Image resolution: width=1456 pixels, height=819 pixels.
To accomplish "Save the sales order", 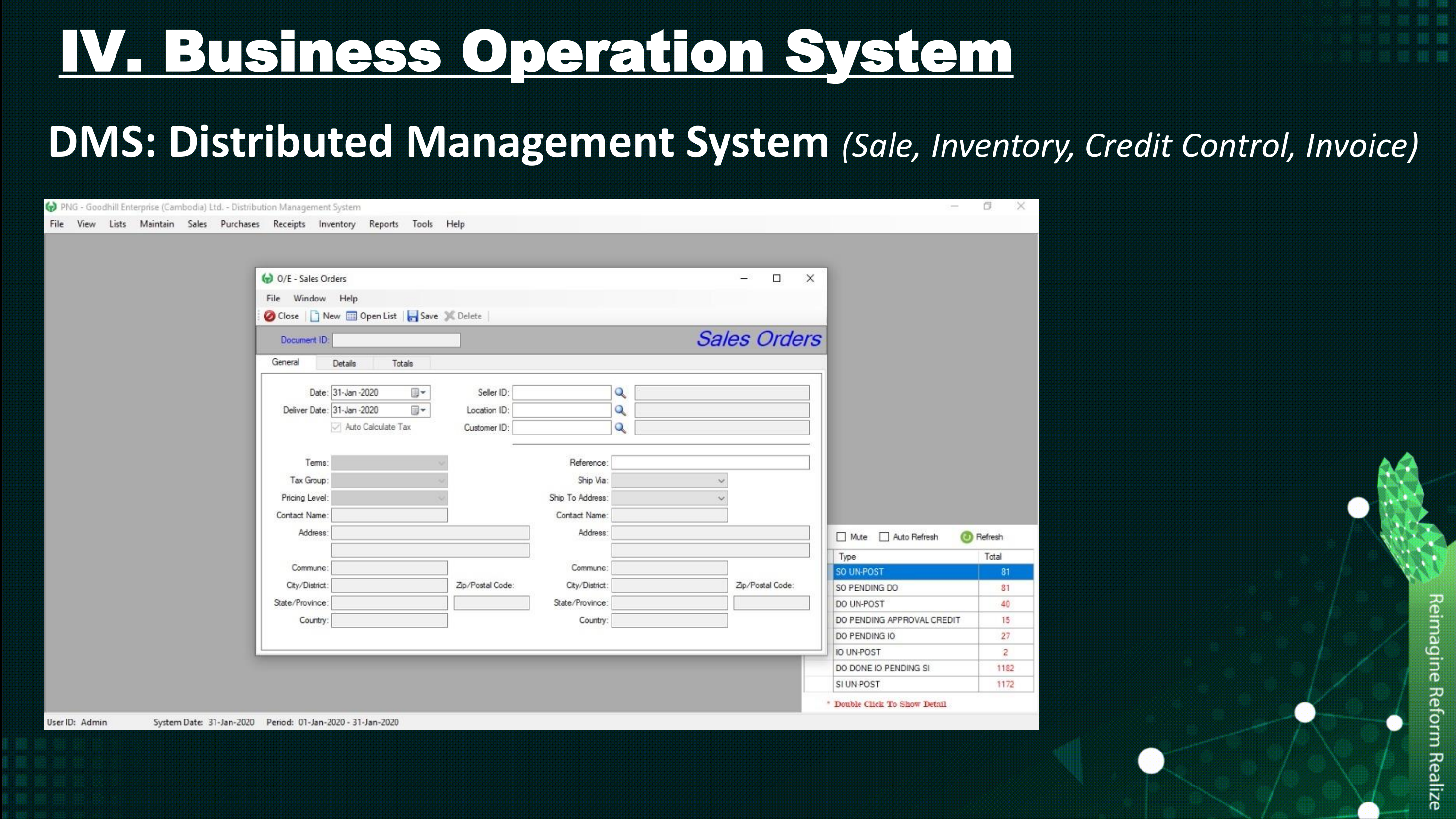I will (423, 316).
